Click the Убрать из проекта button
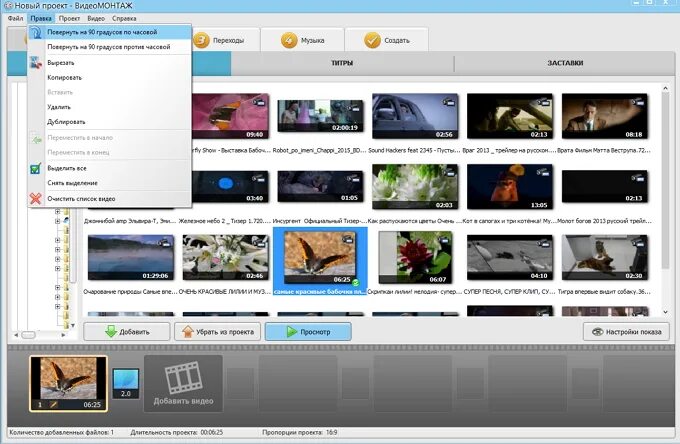 tap(217, 332)
